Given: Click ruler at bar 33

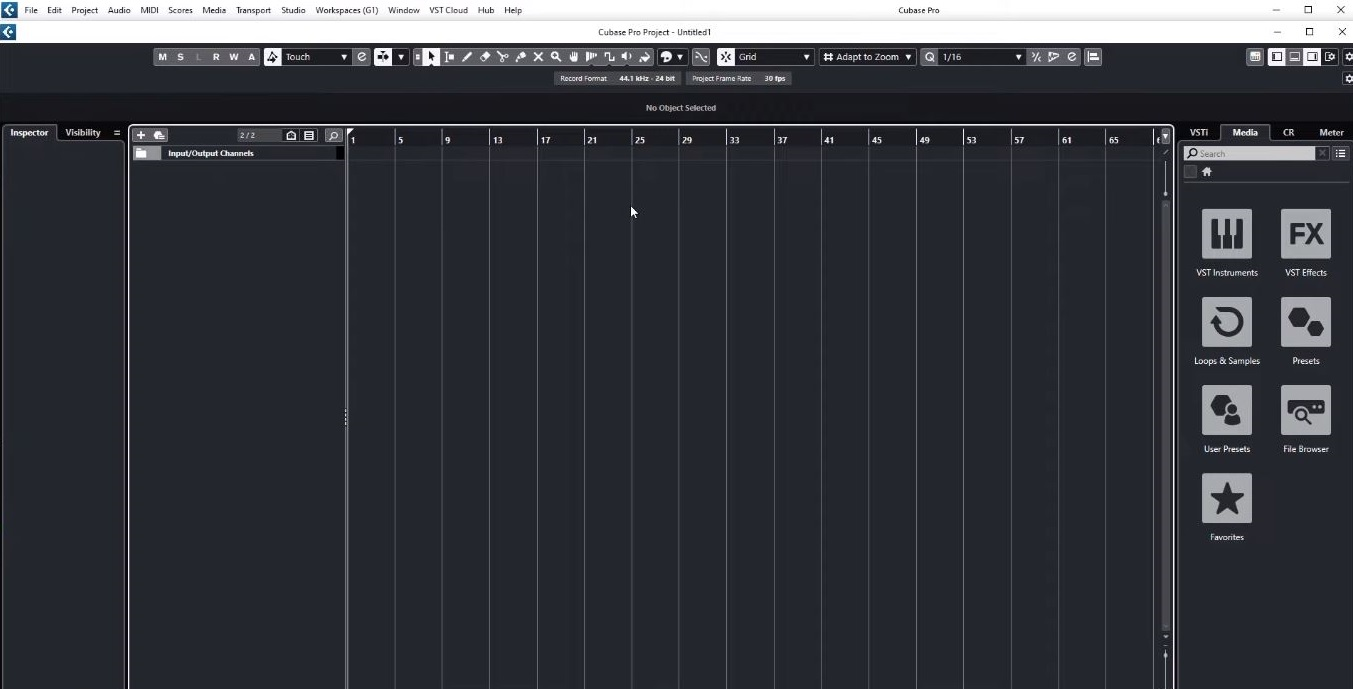Looking at the screenshot, I should [x=734, y=139].
